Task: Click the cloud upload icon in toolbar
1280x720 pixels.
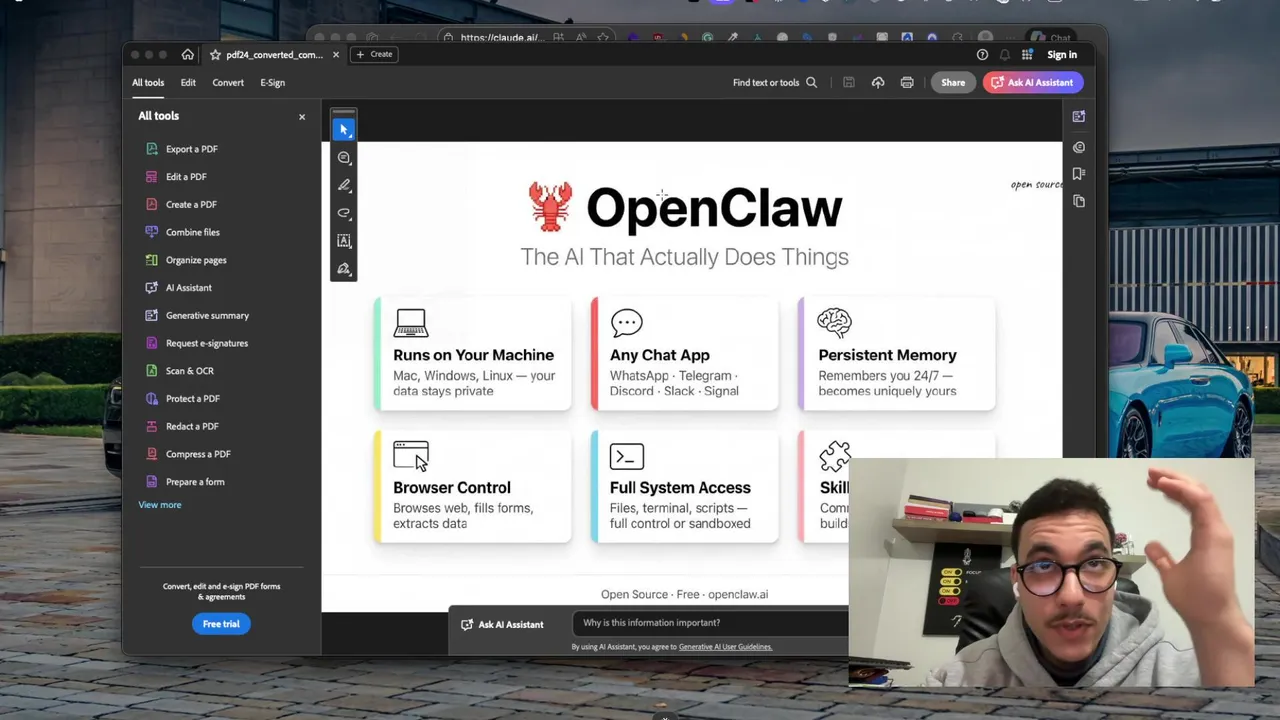Action: point(878,83)
